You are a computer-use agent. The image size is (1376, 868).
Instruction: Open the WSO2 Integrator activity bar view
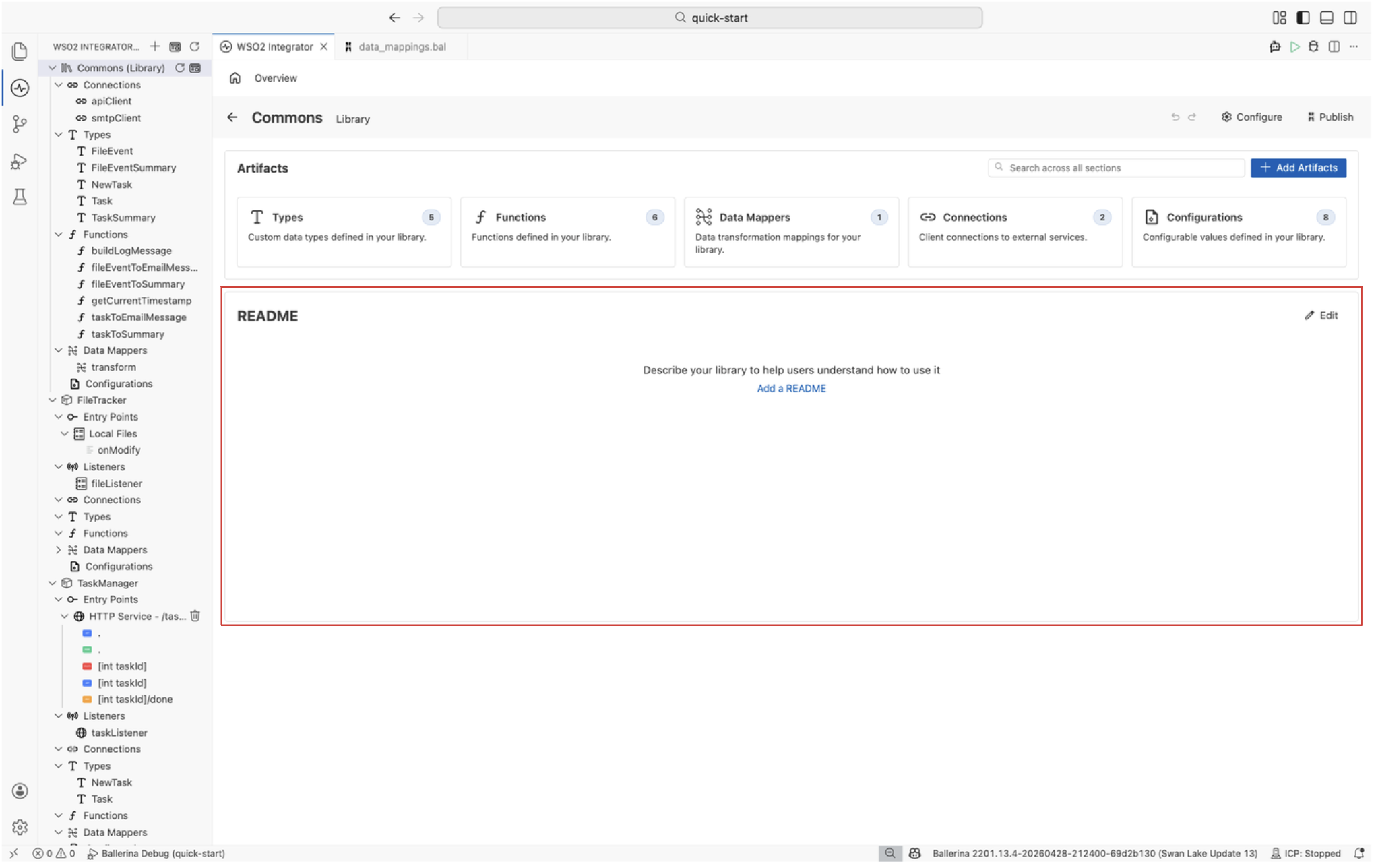click(20, 88)
